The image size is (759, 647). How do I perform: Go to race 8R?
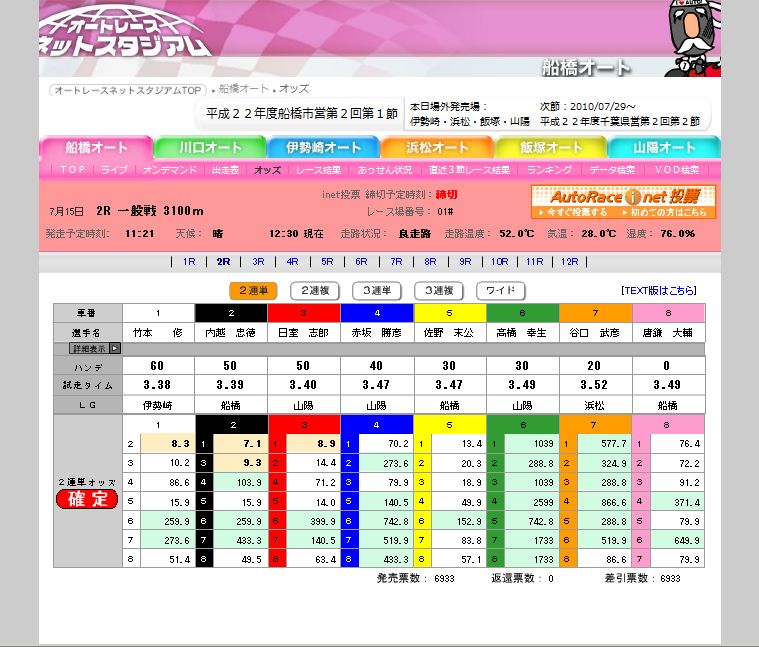click(430, 262)
